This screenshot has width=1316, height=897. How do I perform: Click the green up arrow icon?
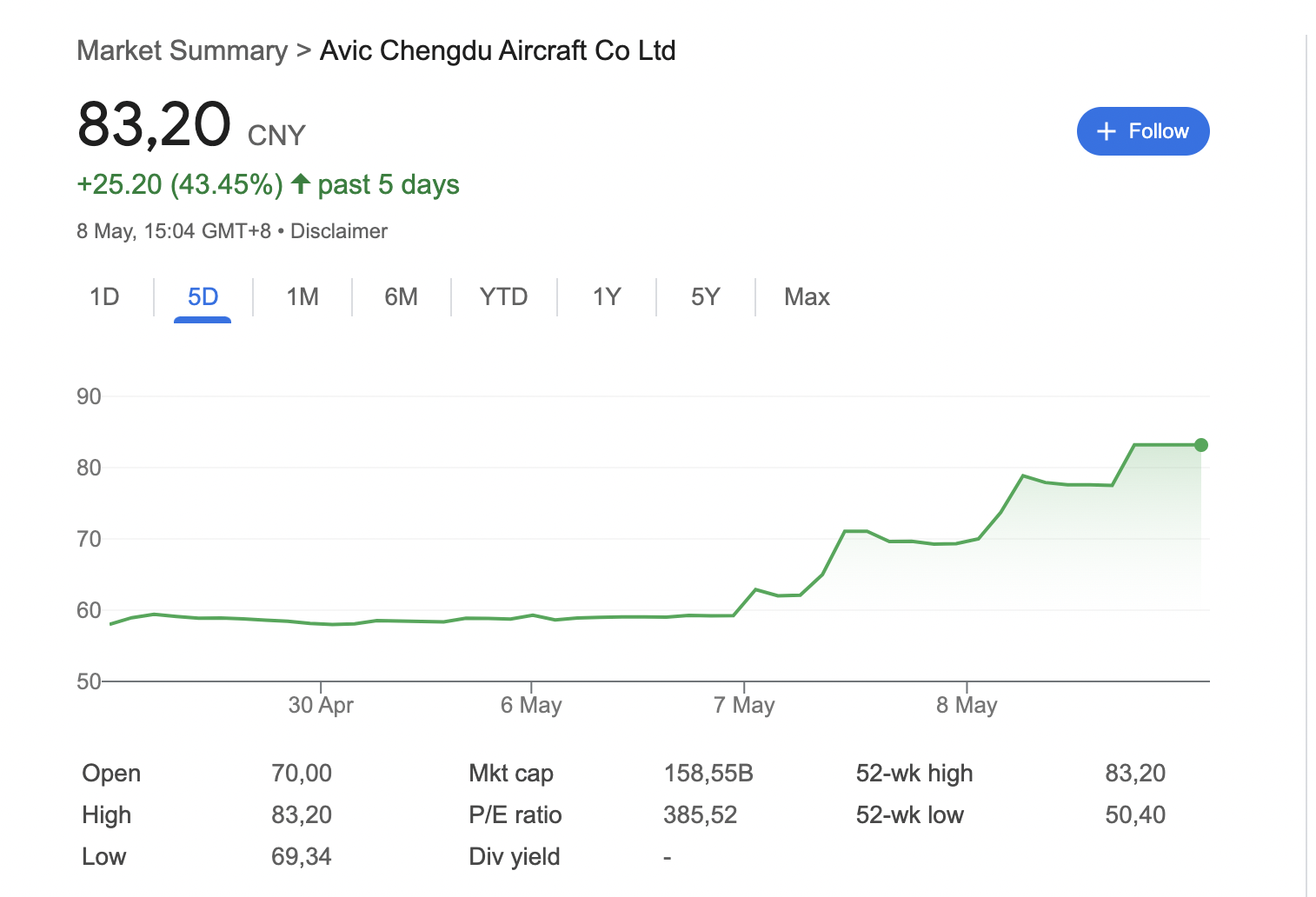(x=301, y=183)
